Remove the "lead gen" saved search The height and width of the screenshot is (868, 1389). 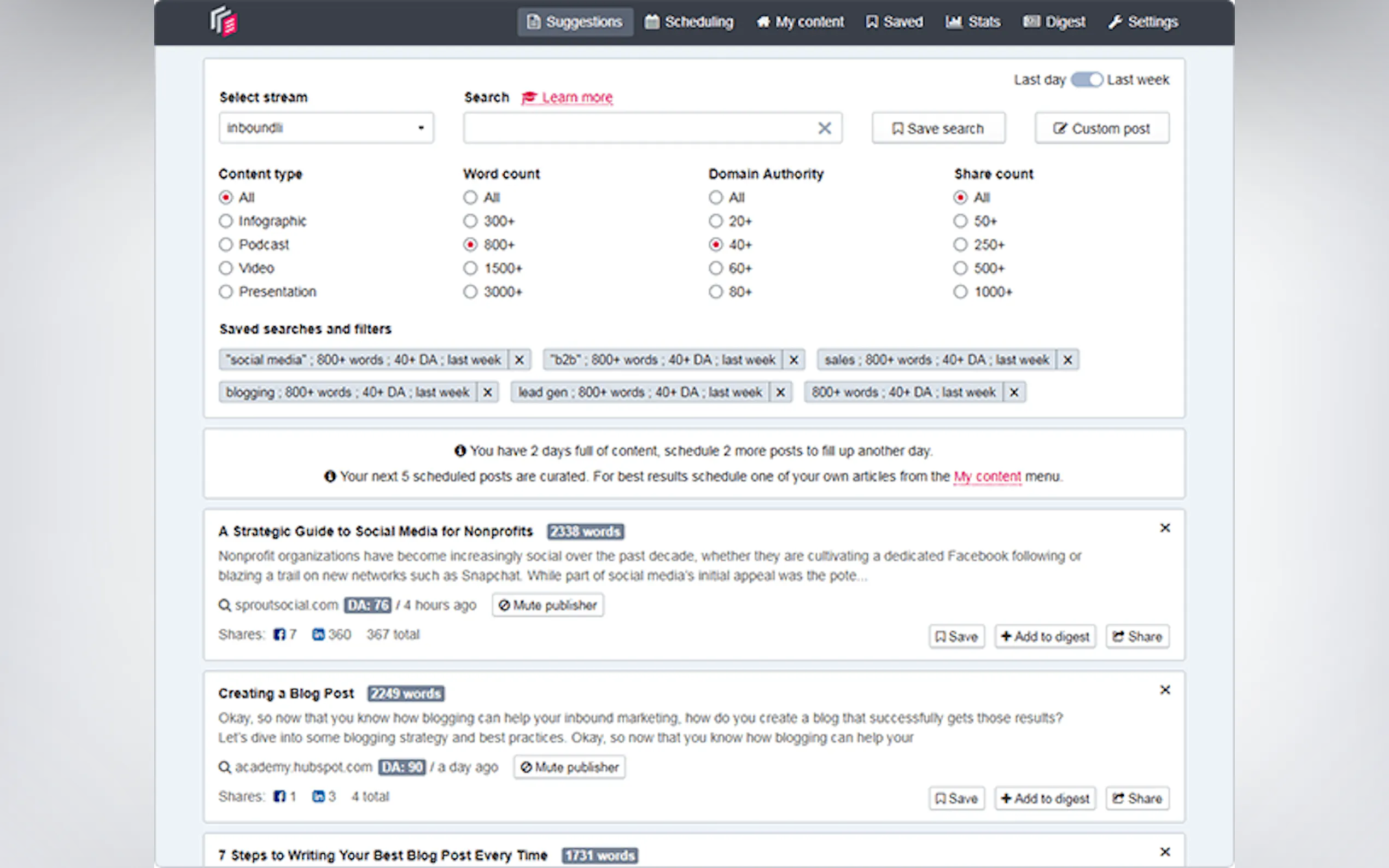pyautogui.click(x=780, y=392)
